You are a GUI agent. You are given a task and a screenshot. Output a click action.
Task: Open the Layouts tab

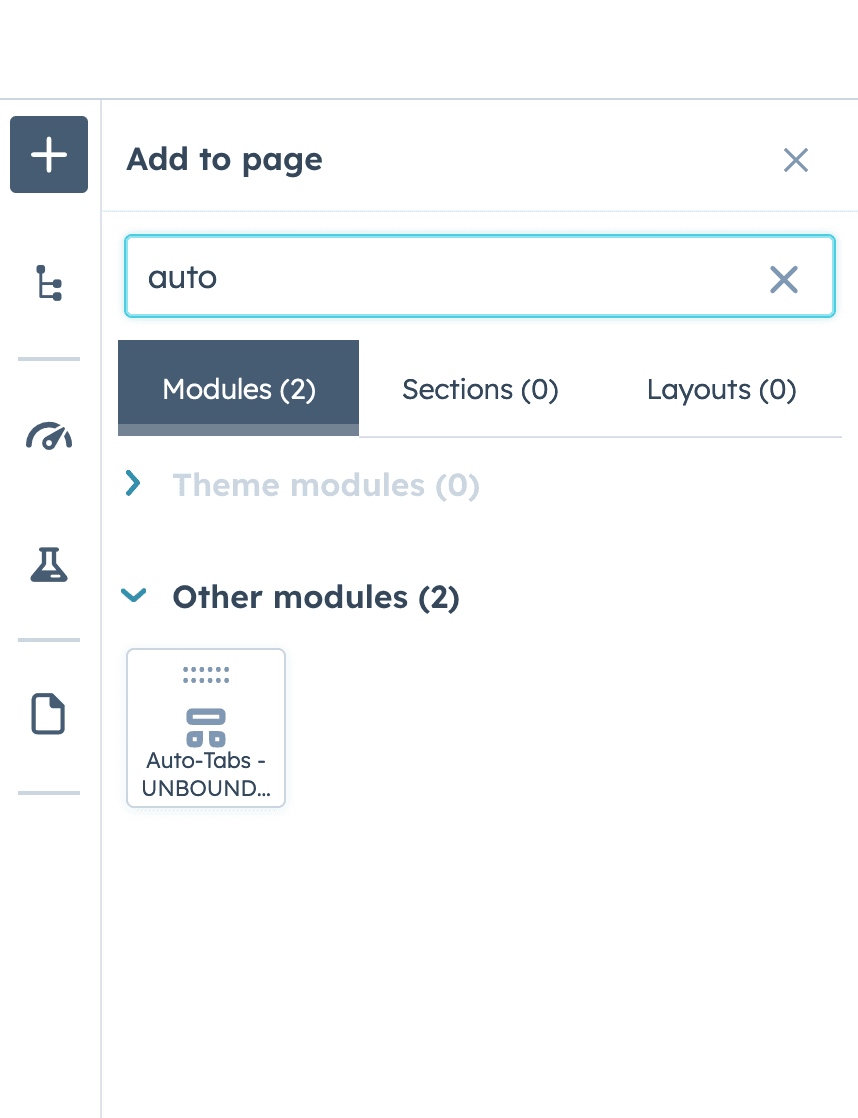point(722,389)
